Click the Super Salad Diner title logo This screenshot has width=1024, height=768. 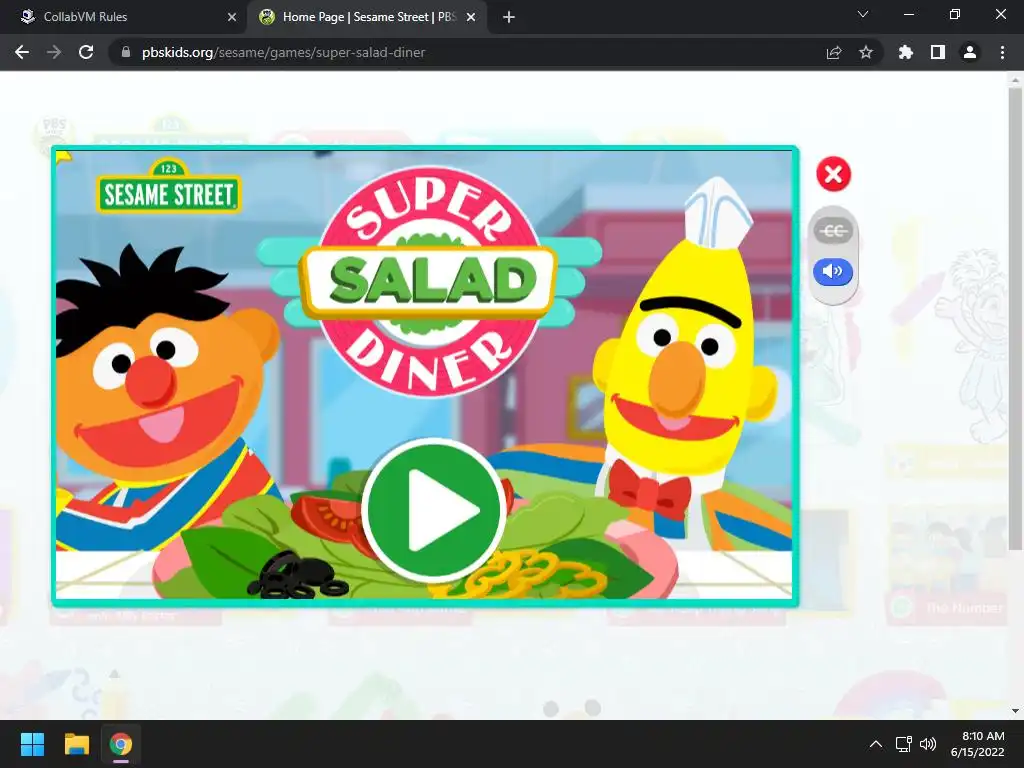pos(429,281)
